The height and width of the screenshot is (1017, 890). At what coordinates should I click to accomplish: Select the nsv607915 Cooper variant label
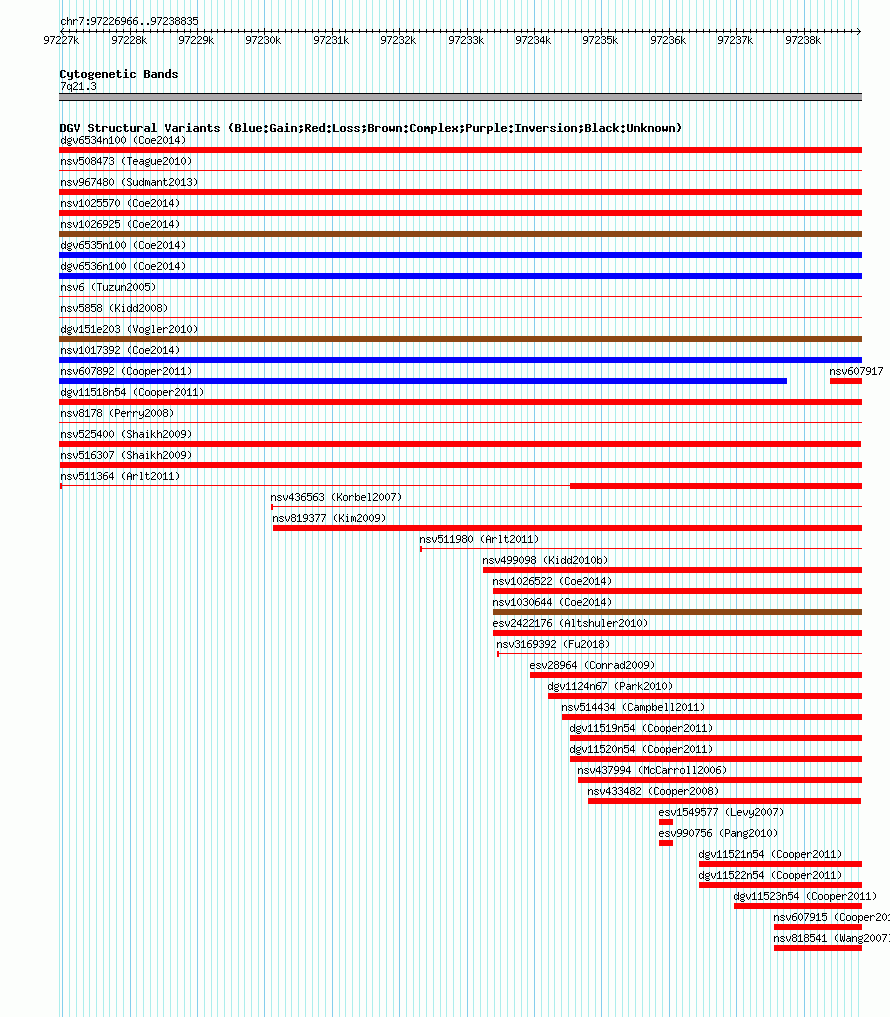click(832, 917)
